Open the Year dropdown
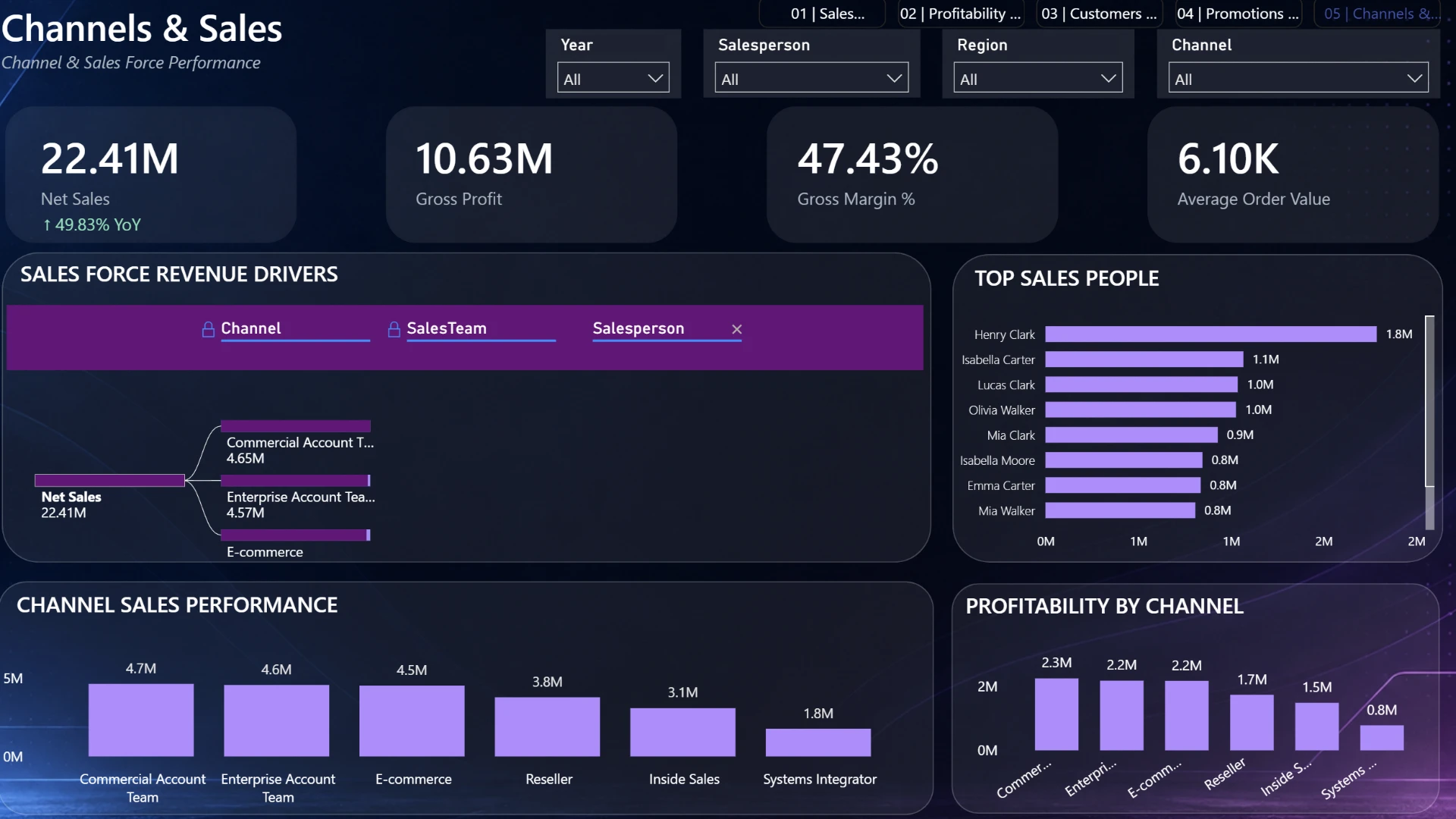 point(613,78)
